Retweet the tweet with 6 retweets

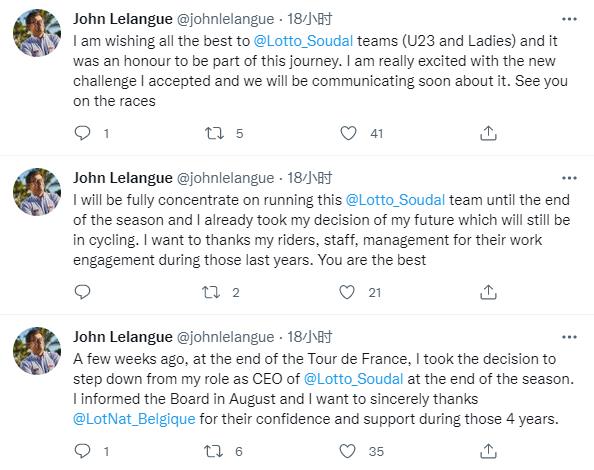pyautogui.click(x=213, y=451)
